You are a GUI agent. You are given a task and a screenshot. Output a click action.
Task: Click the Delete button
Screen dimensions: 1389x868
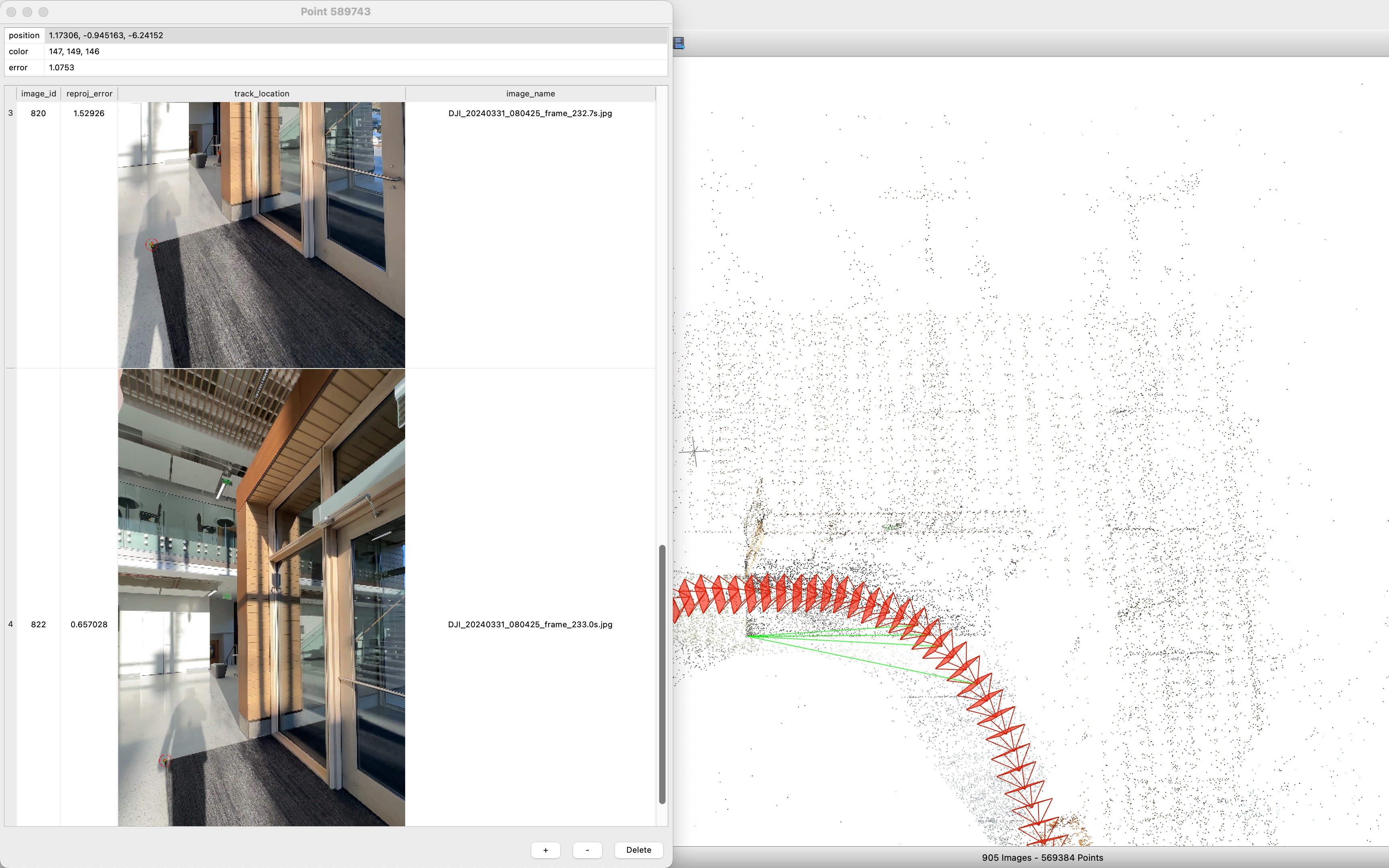(638, 850)
